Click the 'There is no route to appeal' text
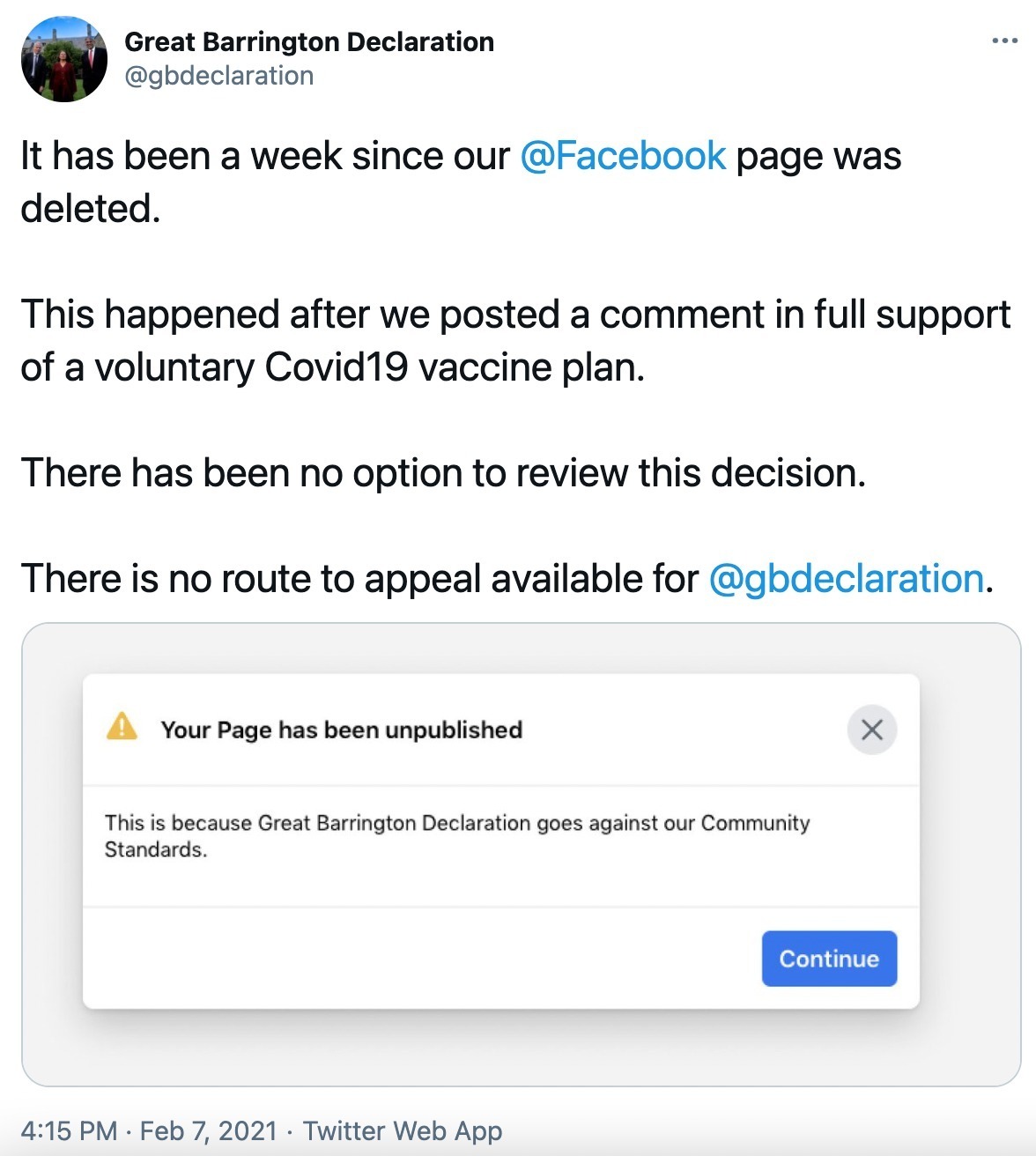 tap(359, 579)
